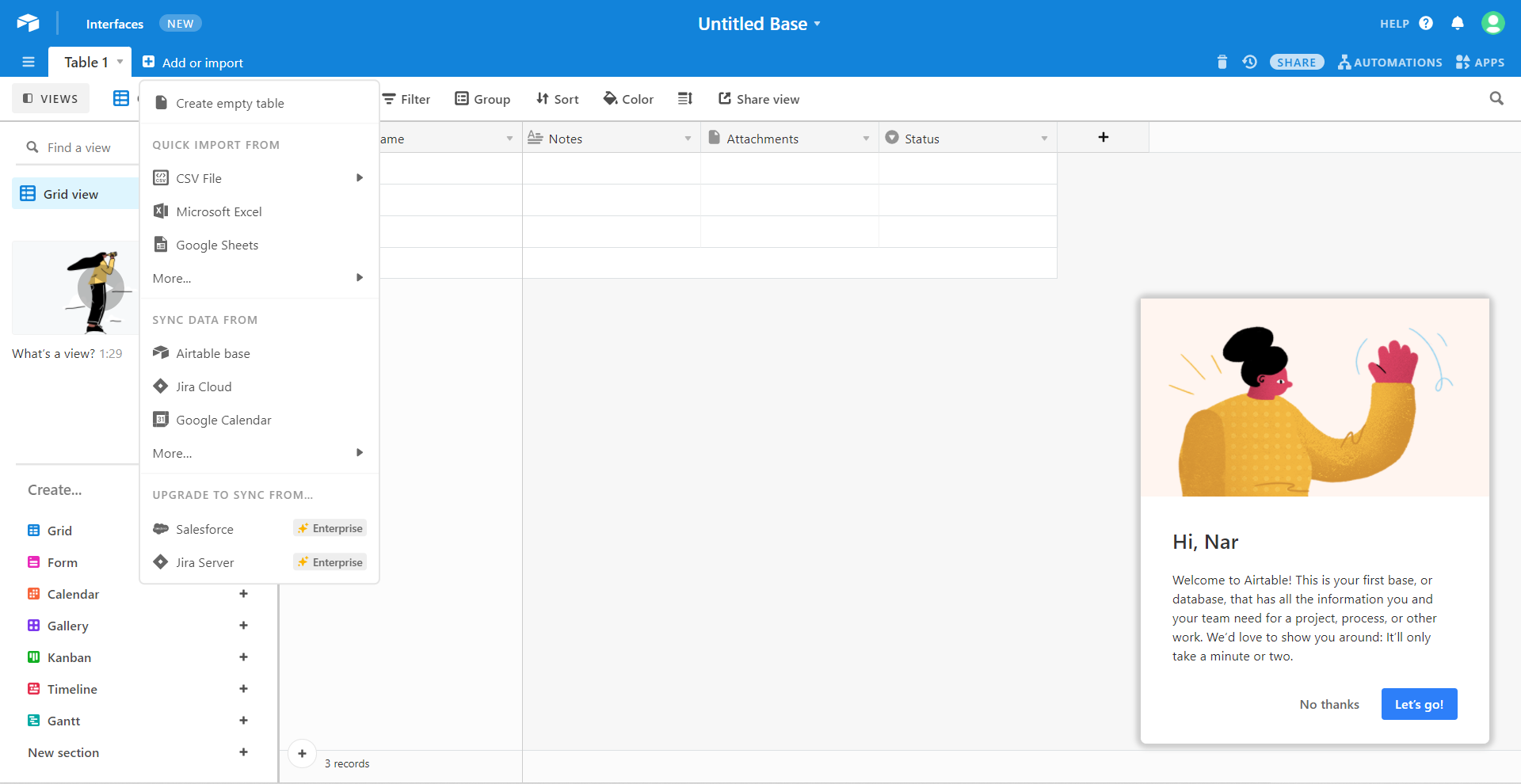Open the notifications bell
Image resolution: width=1521 pixels, height=784 pixels.
[x=1458, y=23]
